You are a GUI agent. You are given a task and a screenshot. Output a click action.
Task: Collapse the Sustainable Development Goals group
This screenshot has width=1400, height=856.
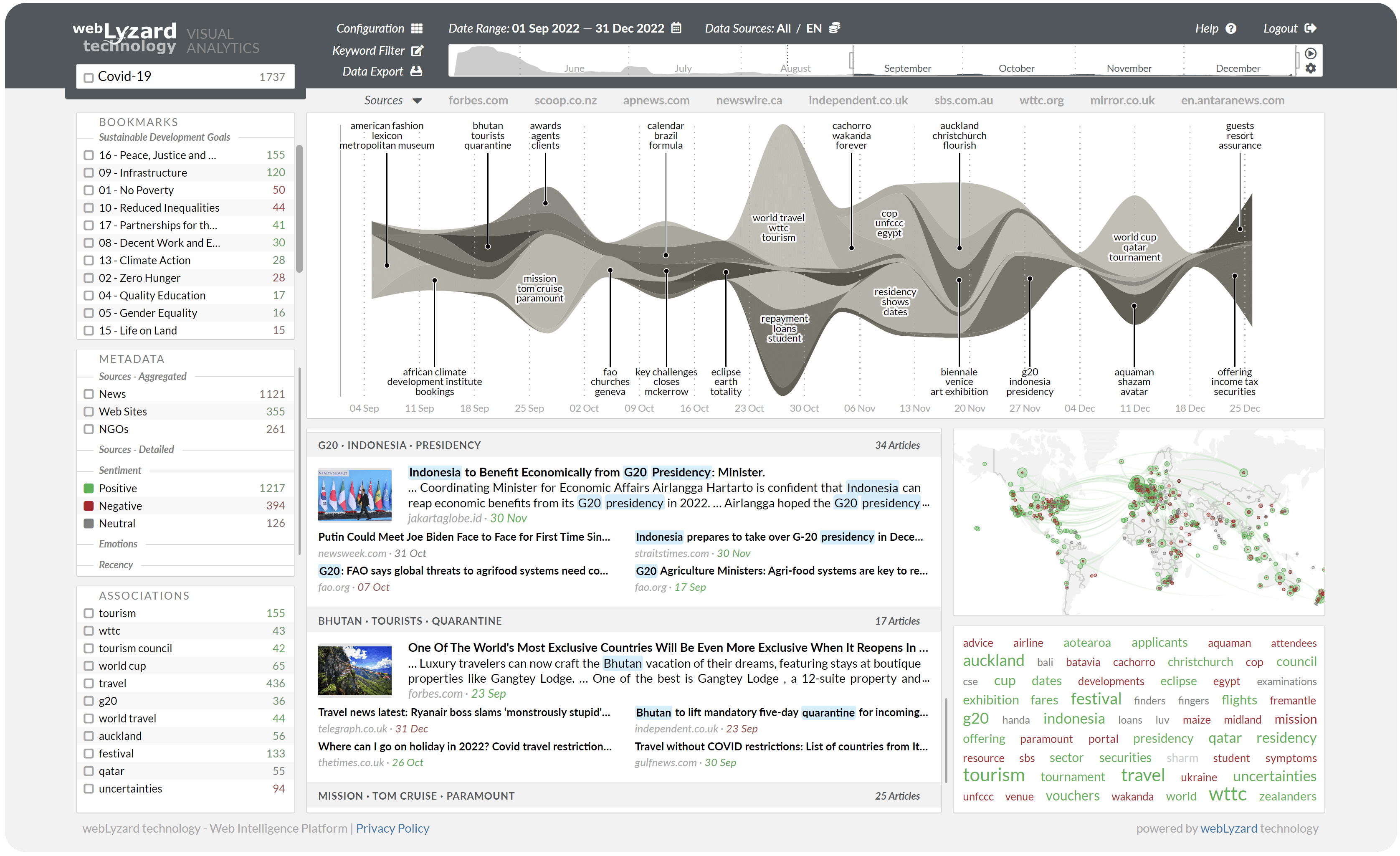coord(165,137)
